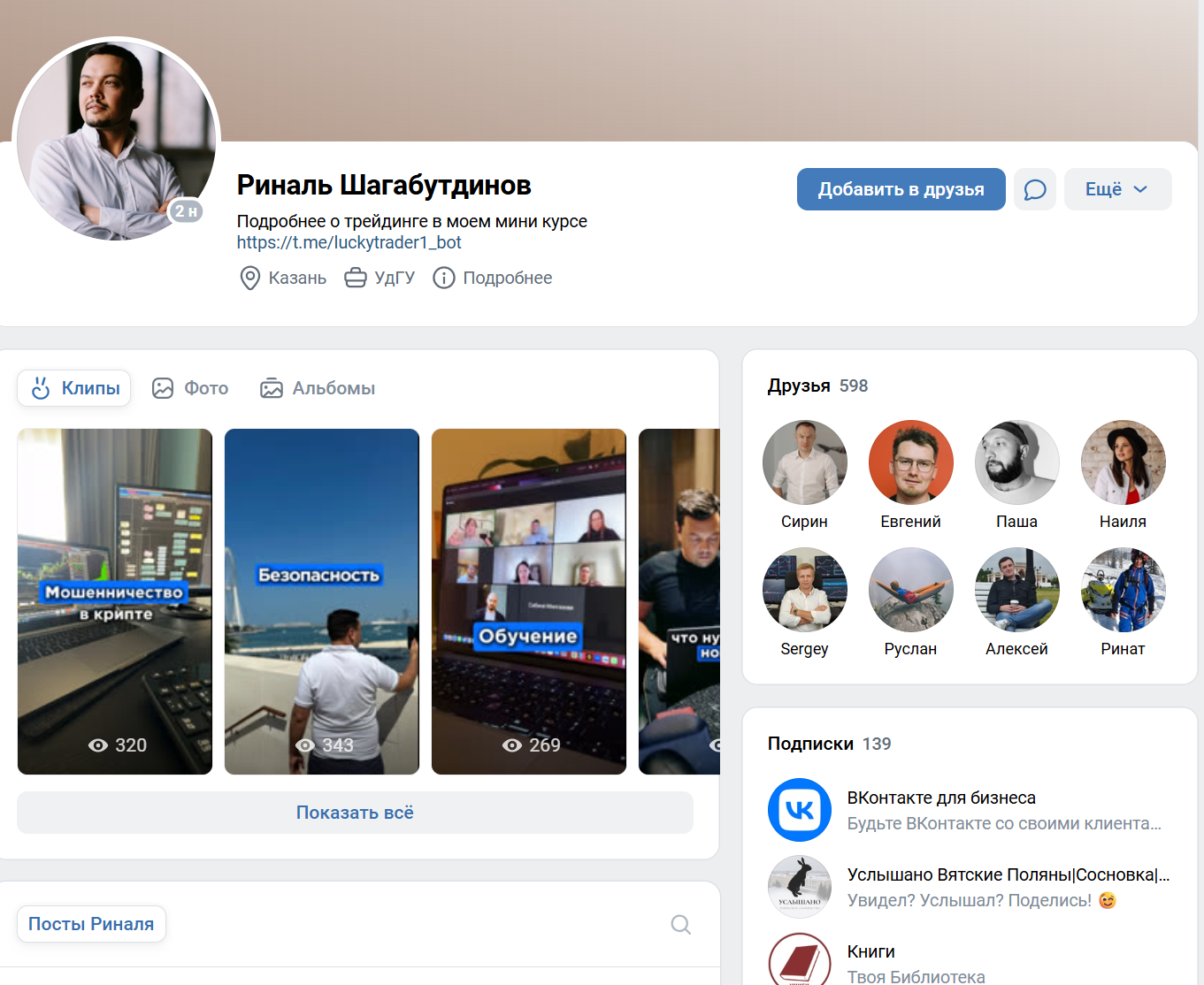Open friend Паша's avatar

1017,462
